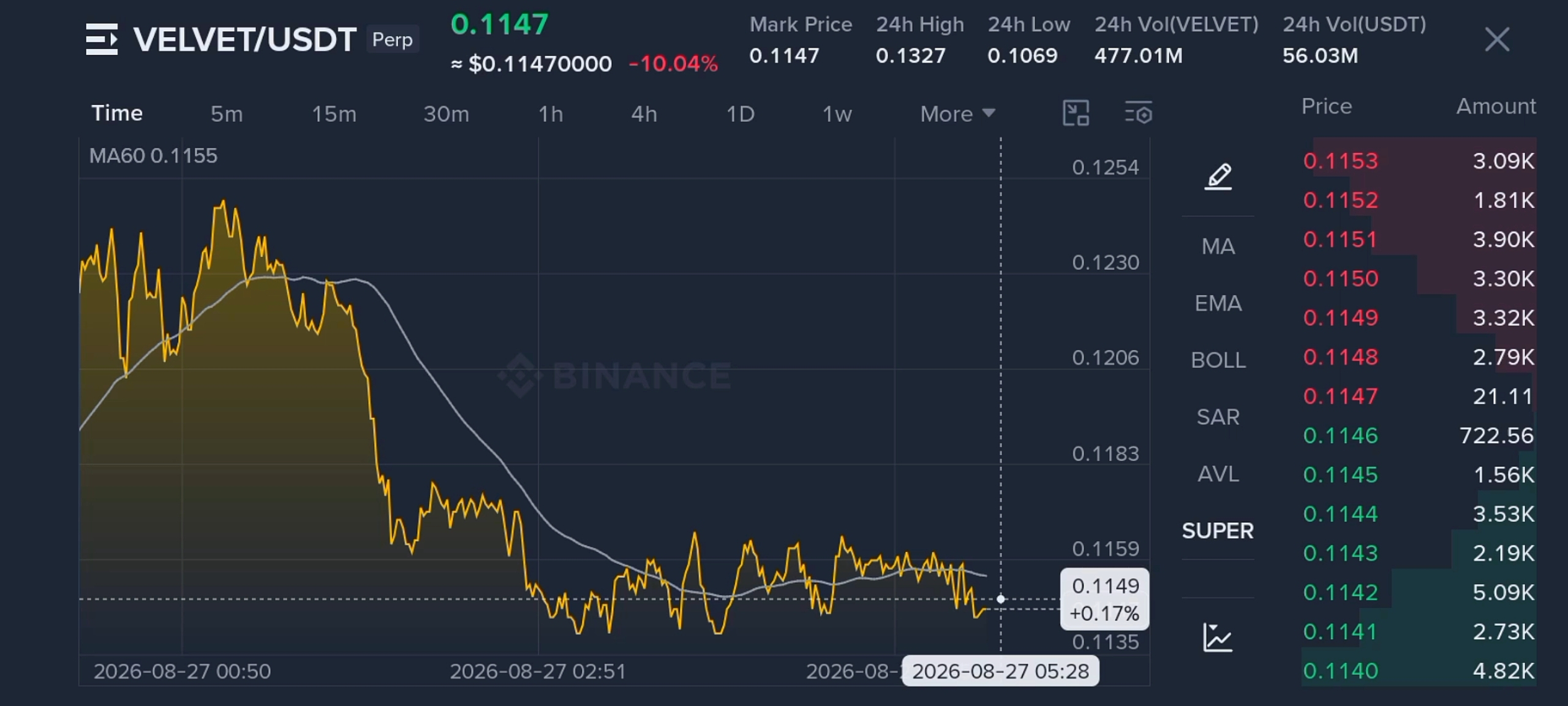Select the pencil drawing tool

(1218, 176)
